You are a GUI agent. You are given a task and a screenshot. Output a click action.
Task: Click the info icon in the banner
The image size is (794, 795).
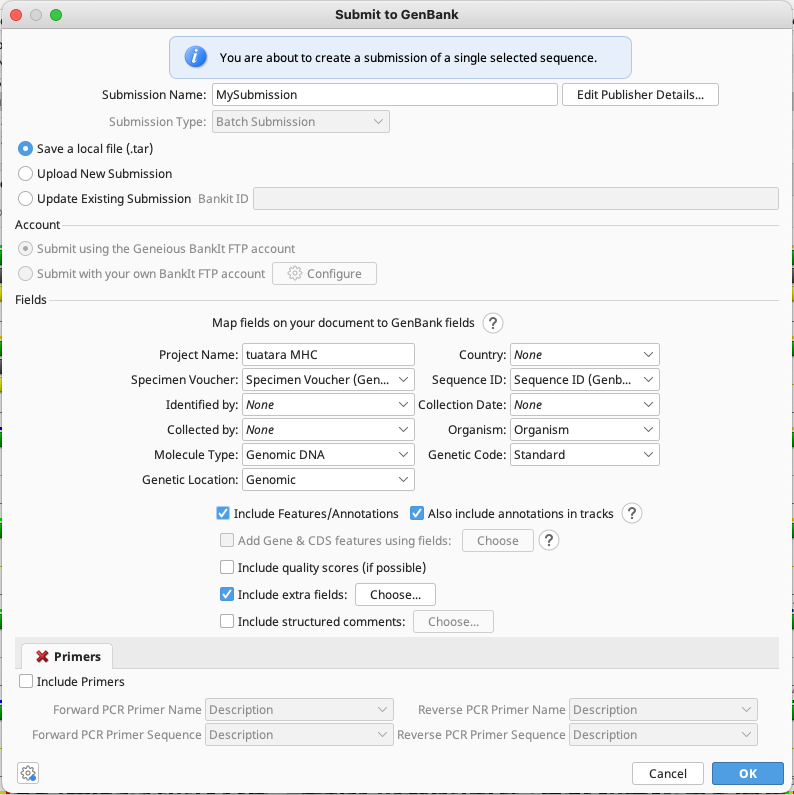click(x=195, y=57)
